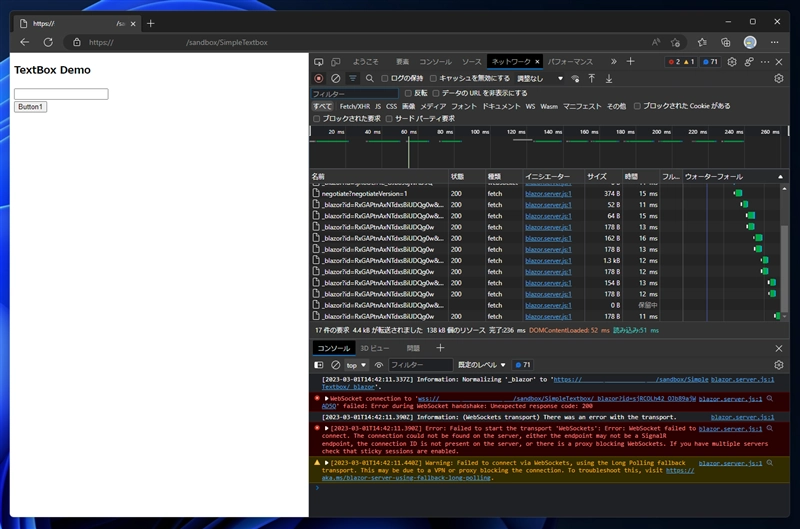Filter requests by Fetch/XHR
Image resolution: width=800 pixels, height=529 pixels.
click(355, 106)
